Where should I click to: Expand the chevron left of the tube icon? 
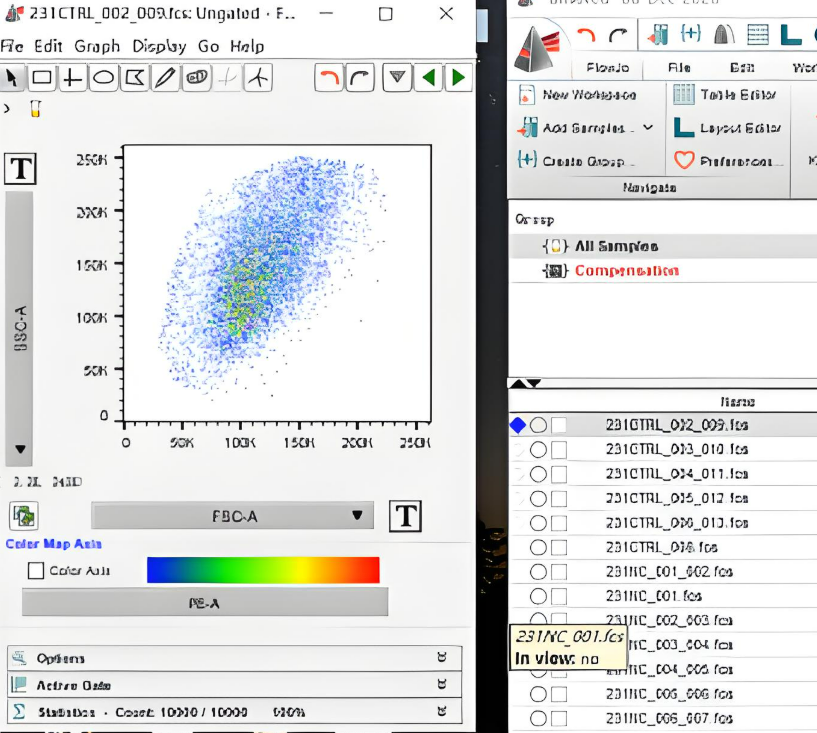coord(6,108)
